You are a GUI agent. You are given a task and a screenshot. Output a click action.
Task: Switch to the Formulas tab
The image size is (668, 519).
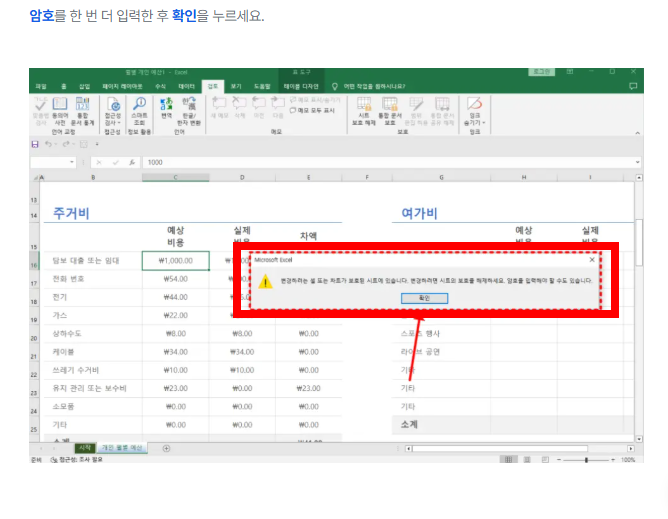160,86
